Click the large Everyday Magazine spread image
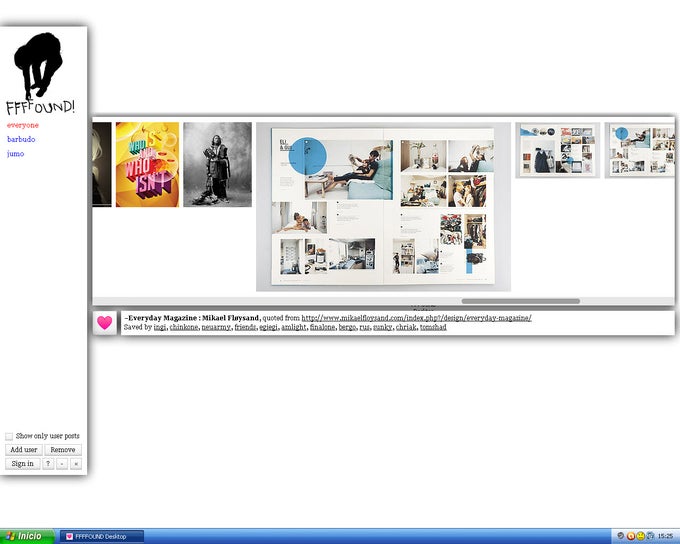Viewport: 680px width, 544px height. [x=383, y=206]
